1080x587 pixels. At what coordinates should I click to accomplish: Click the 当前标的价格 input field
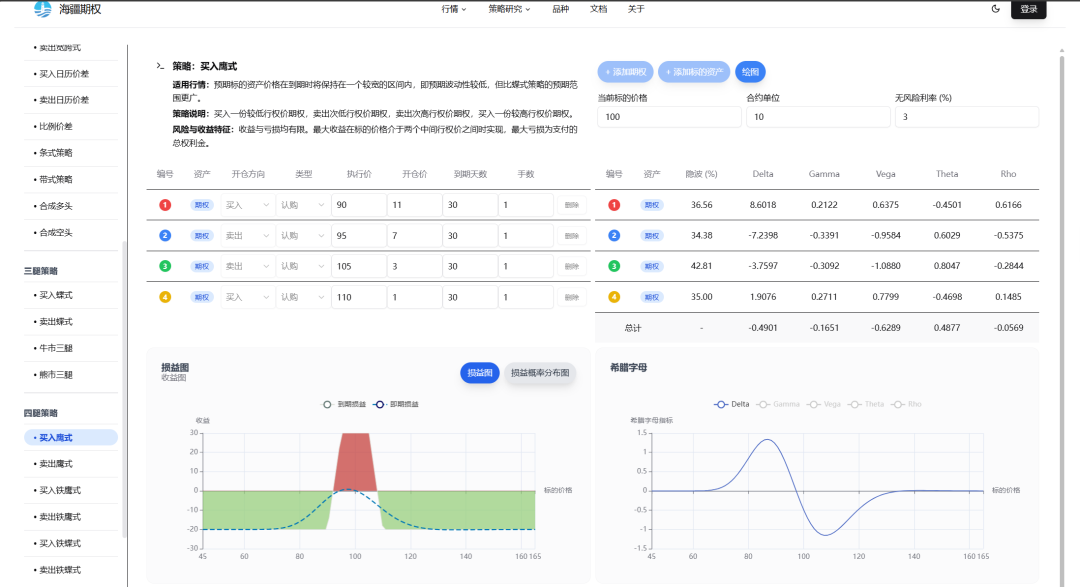point(668,117)
